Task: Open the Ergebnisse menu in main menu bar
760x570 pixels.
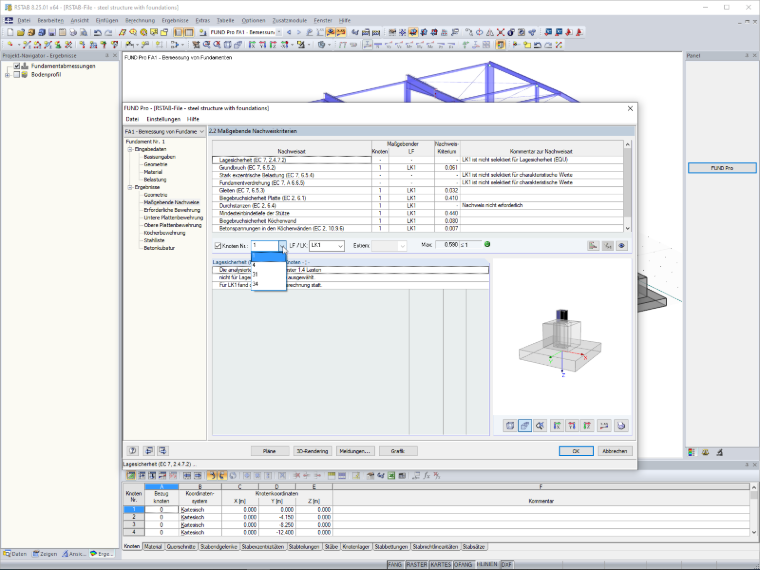Action: pyautogui.click(x=175, y=20)
